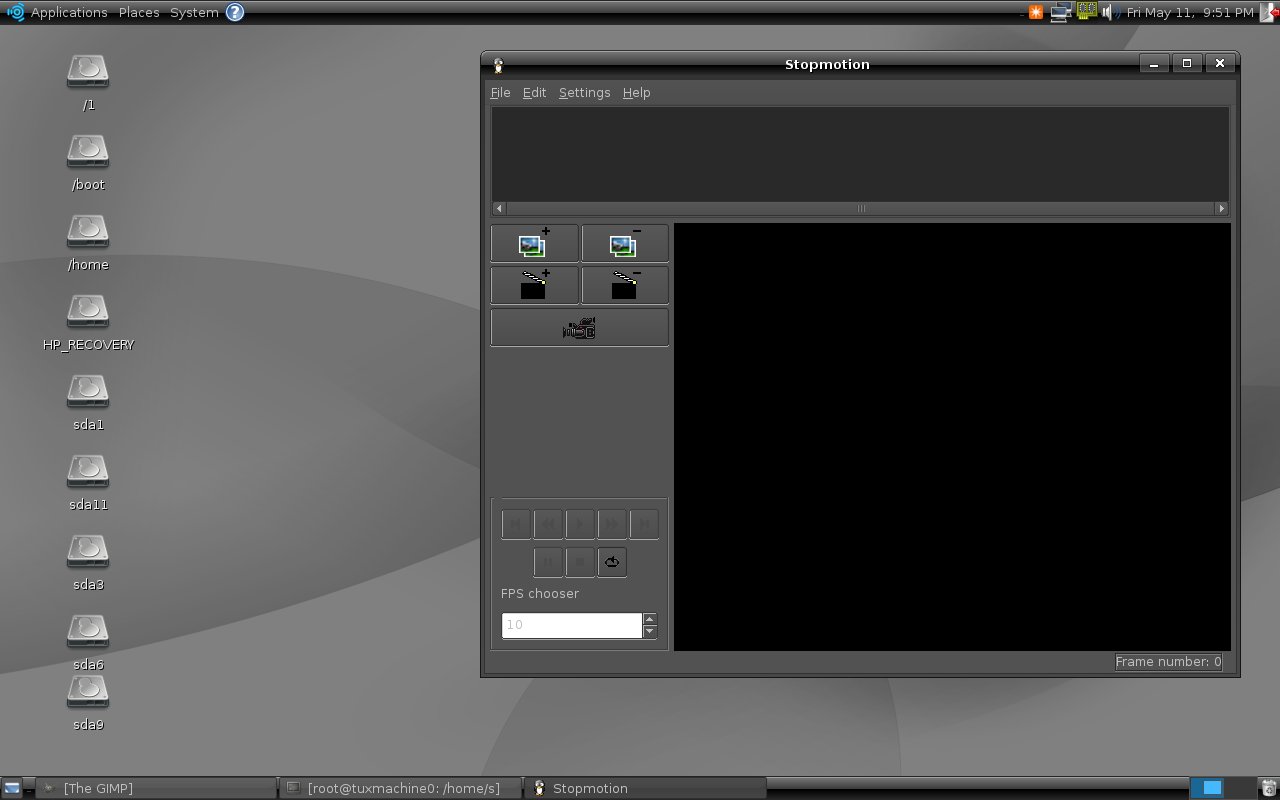The height and width of the screenshot is (800, 1280).
Task: Open the System menu in top panel
Action: tap(194, 13)
